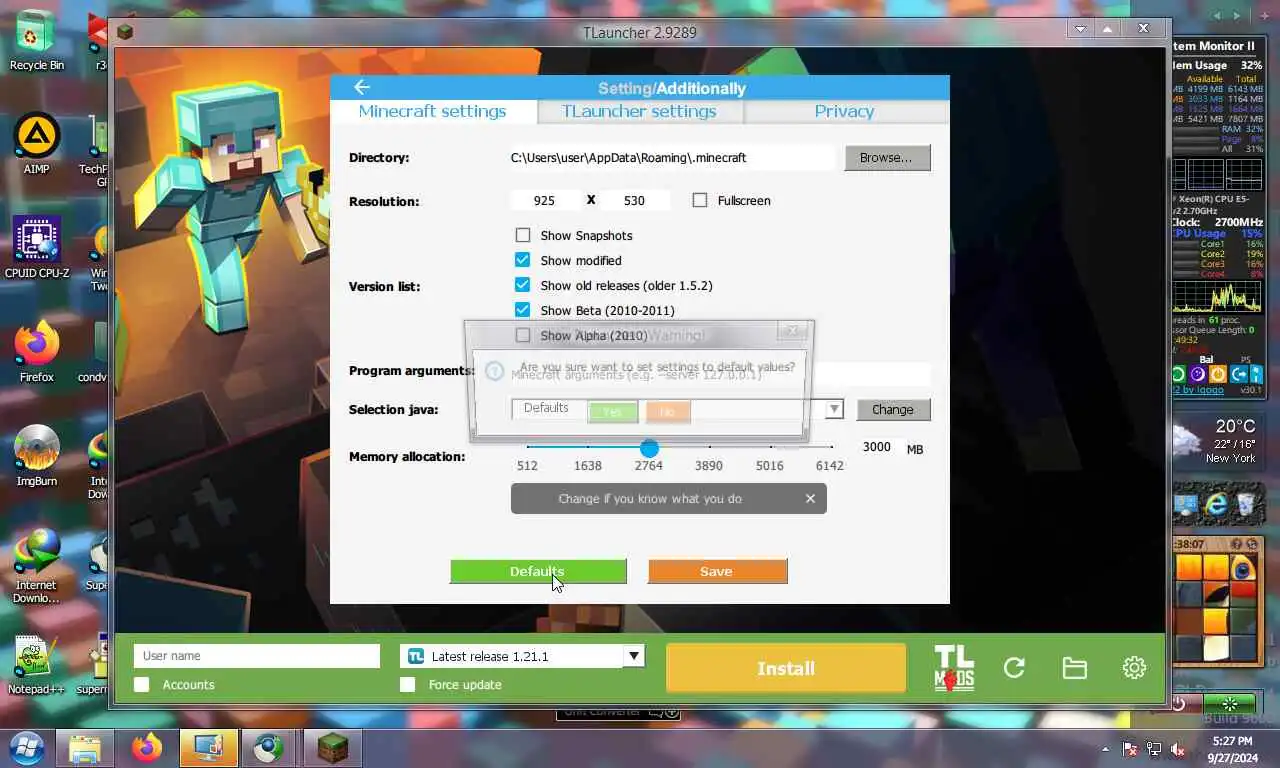Click the orange Save button

[x=717, y=571]
